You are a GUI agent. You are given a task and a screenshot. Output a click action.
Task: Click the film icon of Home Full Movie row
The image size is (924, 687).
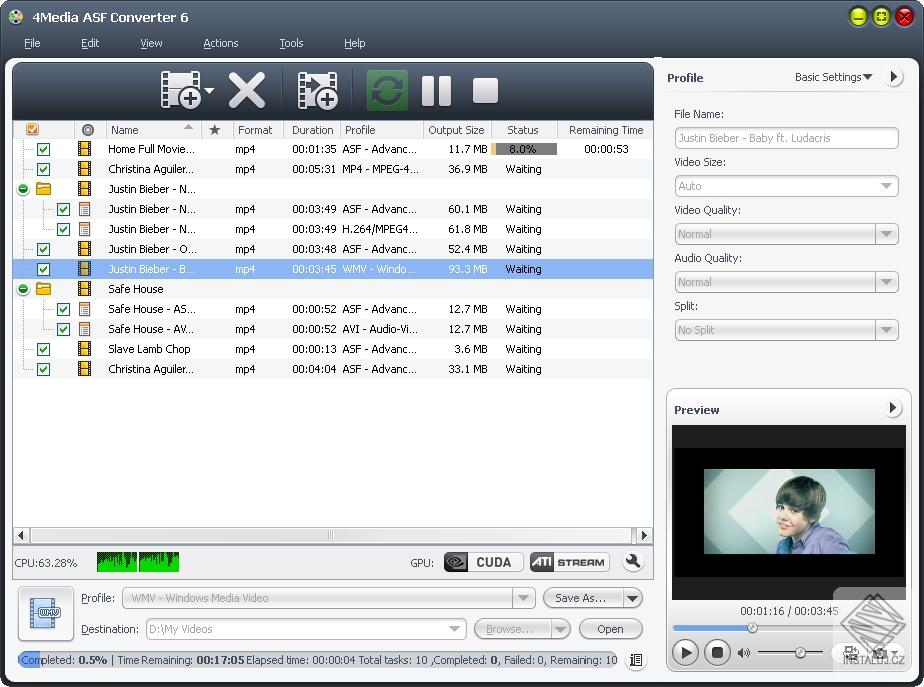pos(85,149)
